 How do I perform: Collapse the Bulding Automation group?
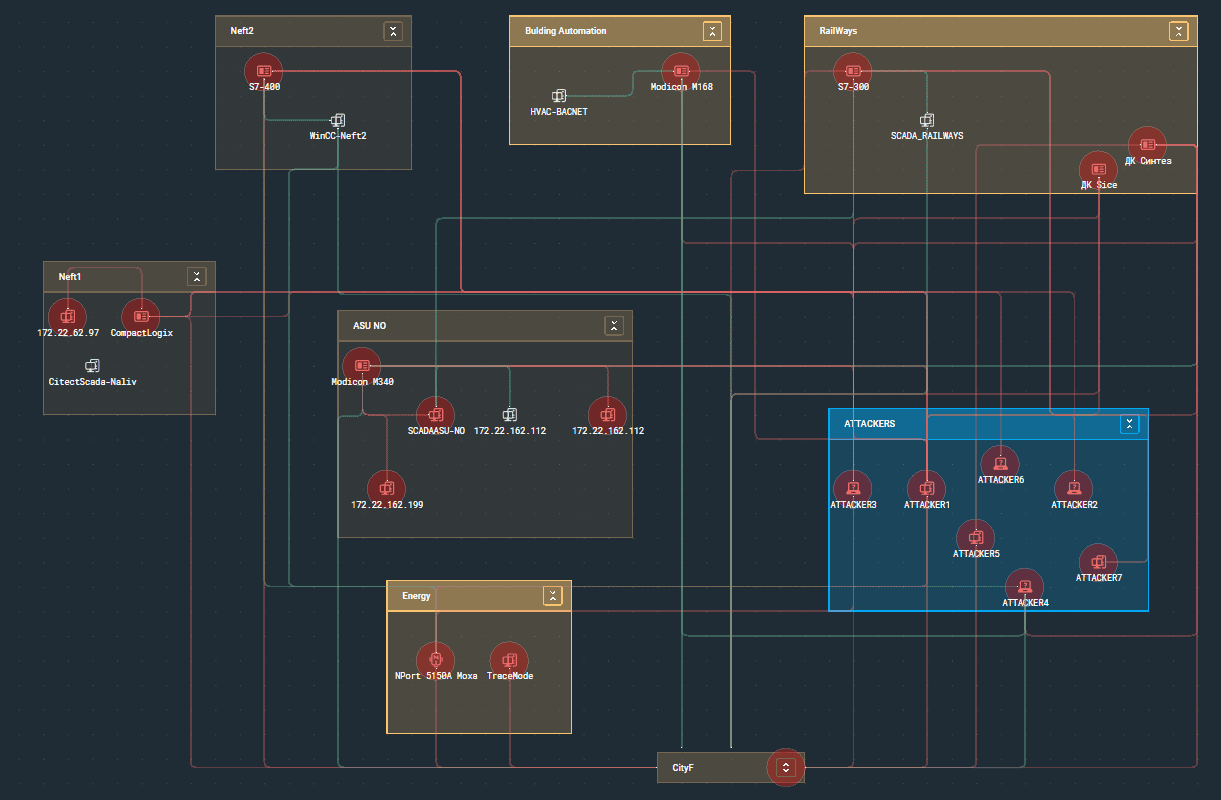(x=712, y=31)
